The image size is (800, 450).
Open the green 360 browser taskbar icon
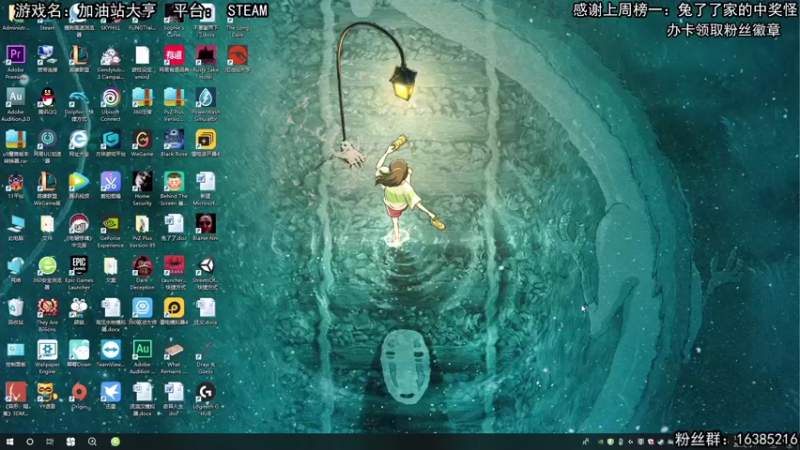click(115, 442)
